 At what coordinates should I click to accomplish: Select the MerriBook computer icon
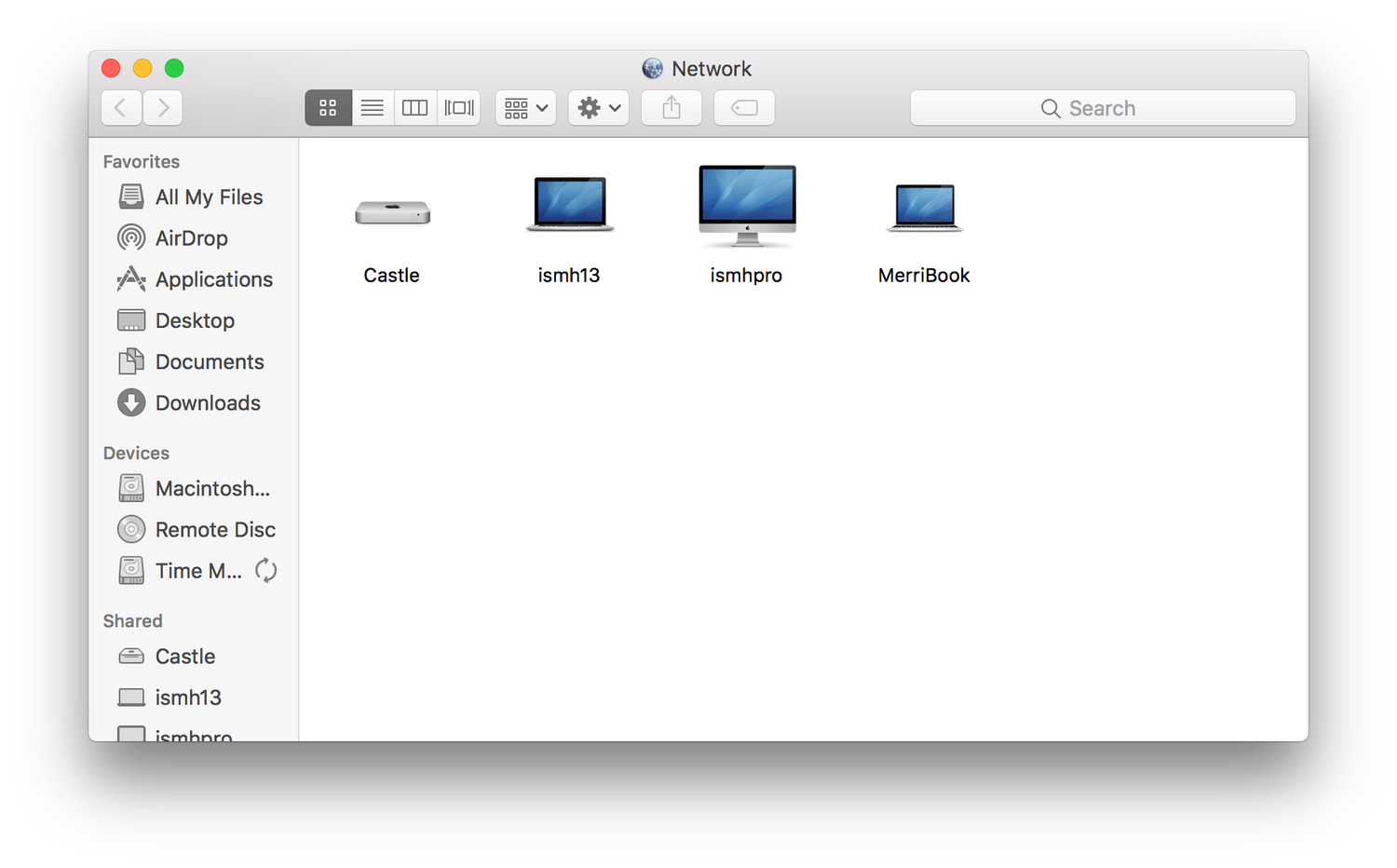pos(925,207)
